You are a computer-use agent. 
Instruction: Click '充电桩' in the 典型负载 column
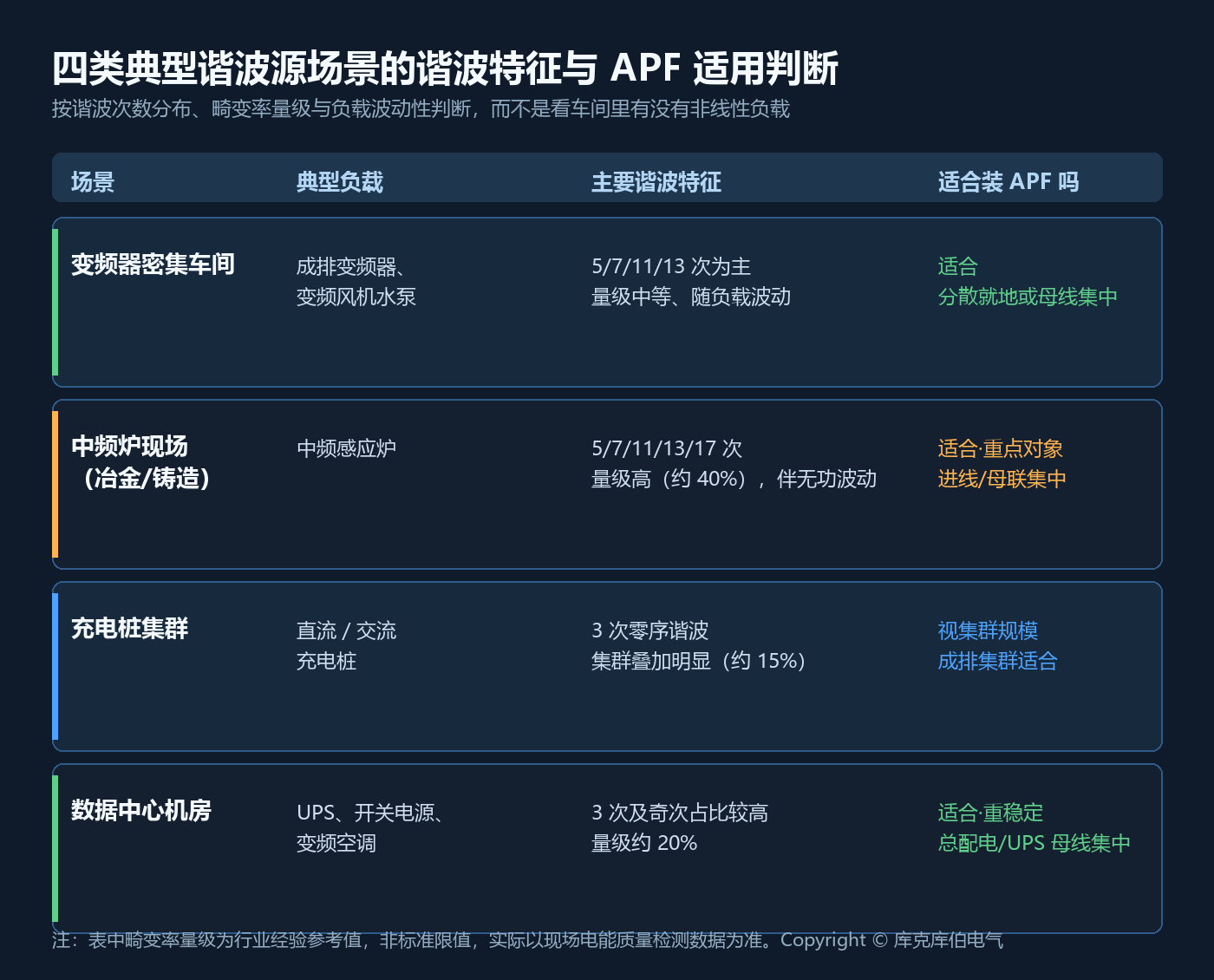pos(326,661)
